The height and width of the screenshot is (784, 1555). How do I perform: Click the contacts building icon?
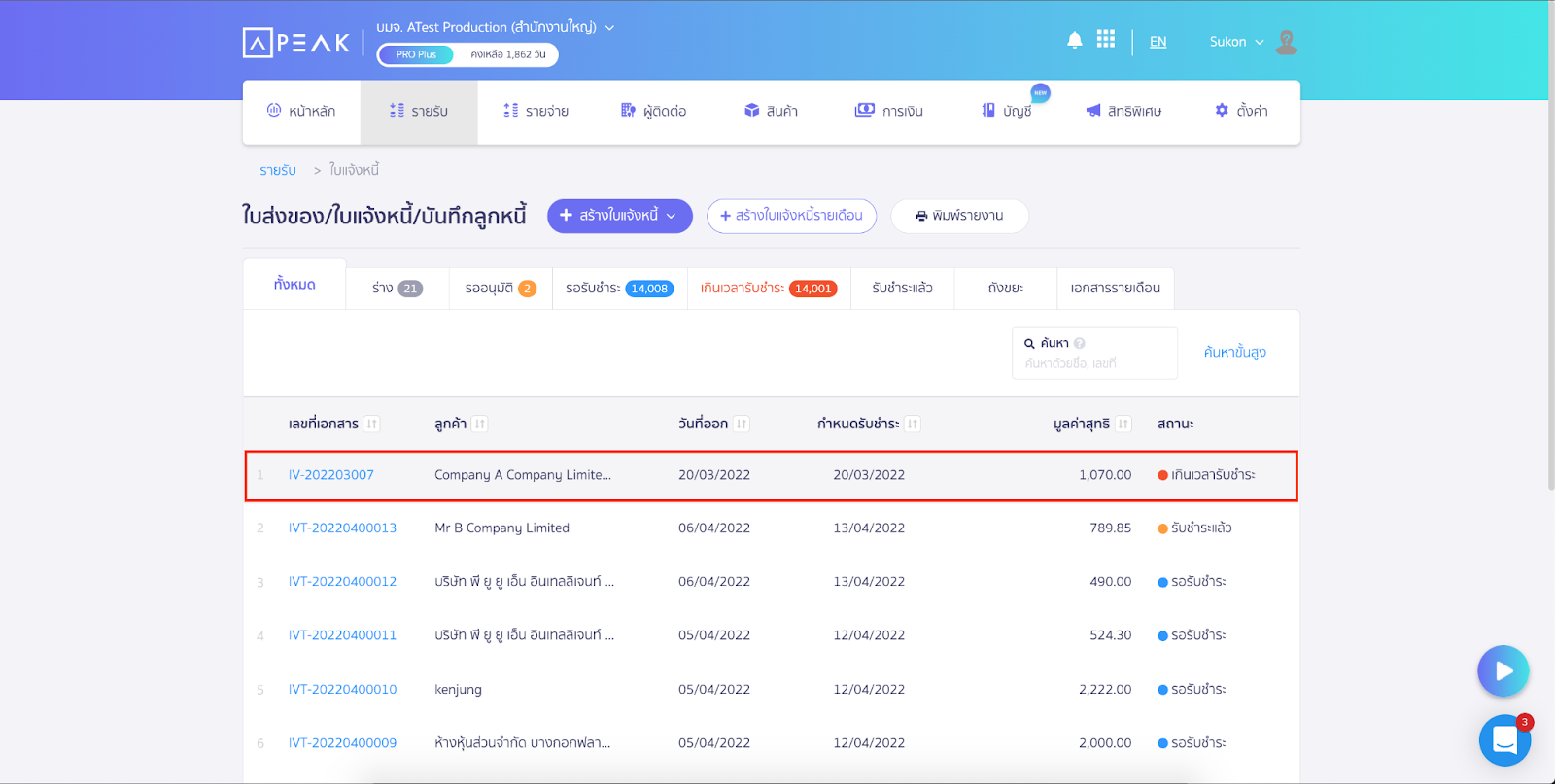(628, 110)
